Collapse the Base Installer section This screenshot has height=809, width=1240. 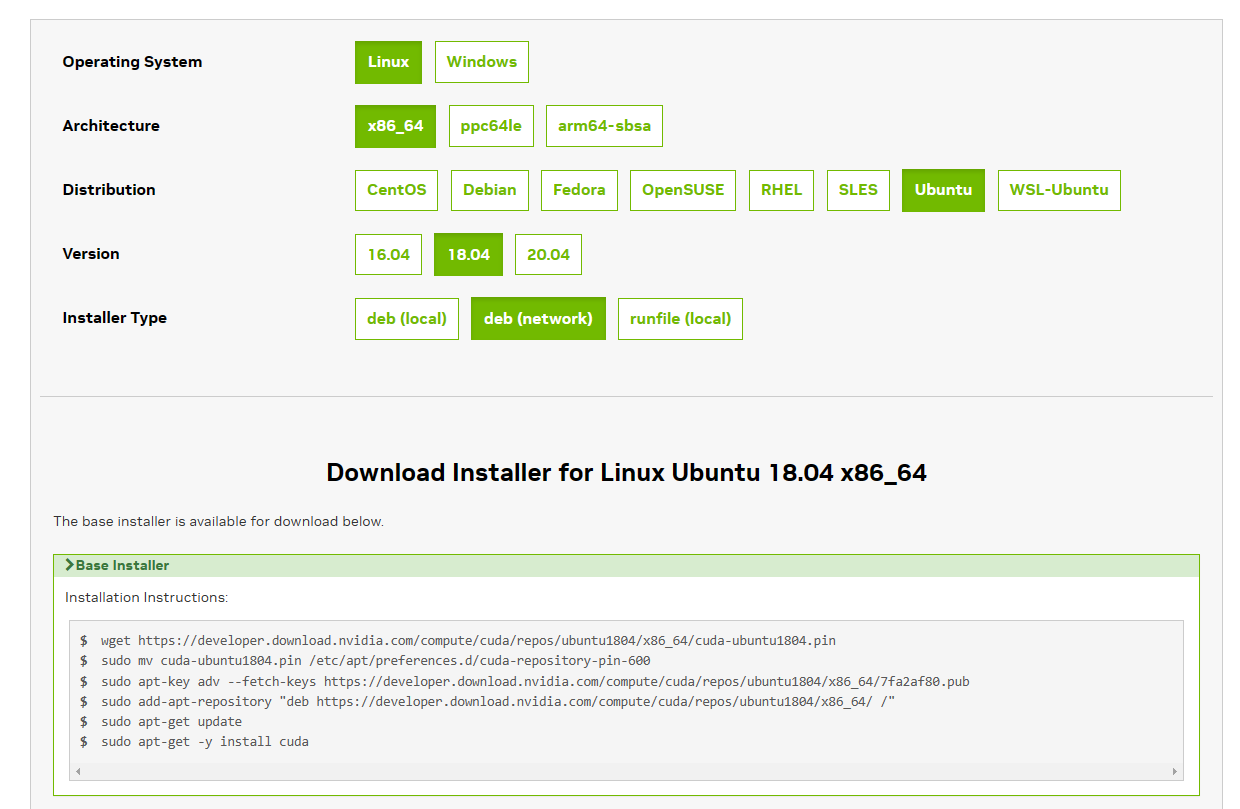pos(626,565)
